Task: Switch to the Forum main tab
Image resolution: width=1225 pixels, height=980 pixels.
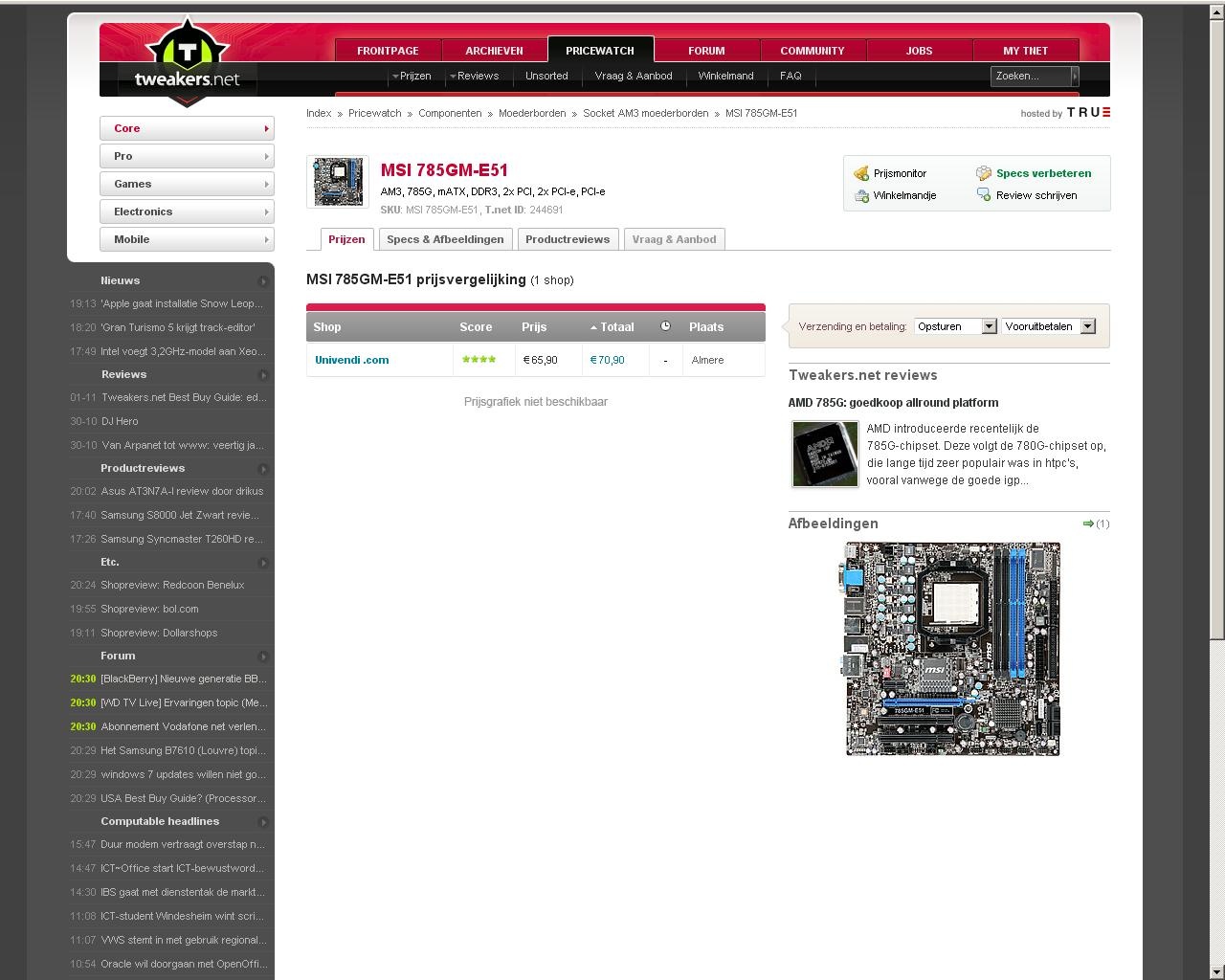Action: (x=706, y=51)
